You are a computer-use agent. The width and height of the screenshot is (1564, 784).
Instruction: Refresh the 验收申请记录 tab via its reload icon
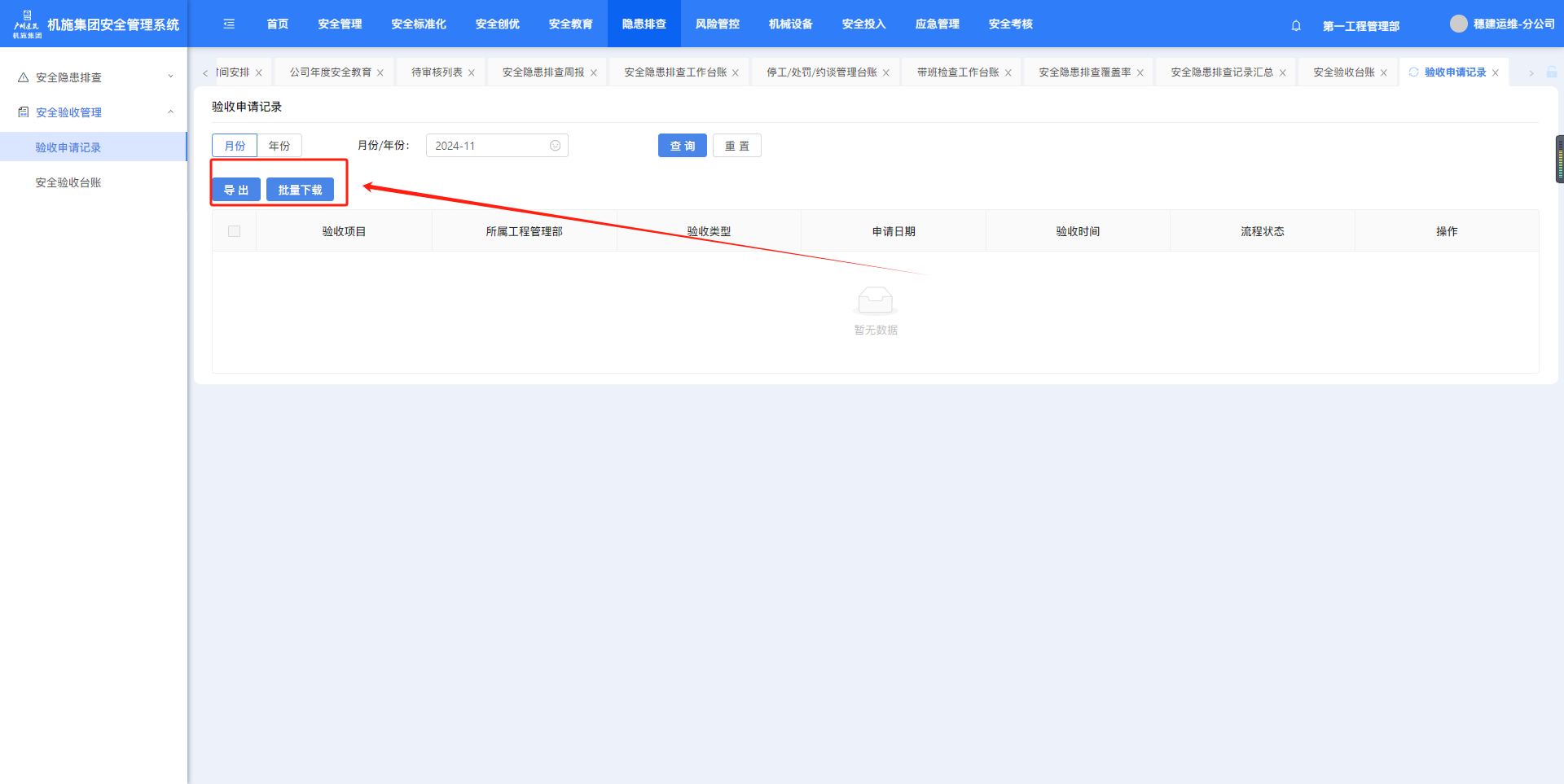[x=1413, y=72]
